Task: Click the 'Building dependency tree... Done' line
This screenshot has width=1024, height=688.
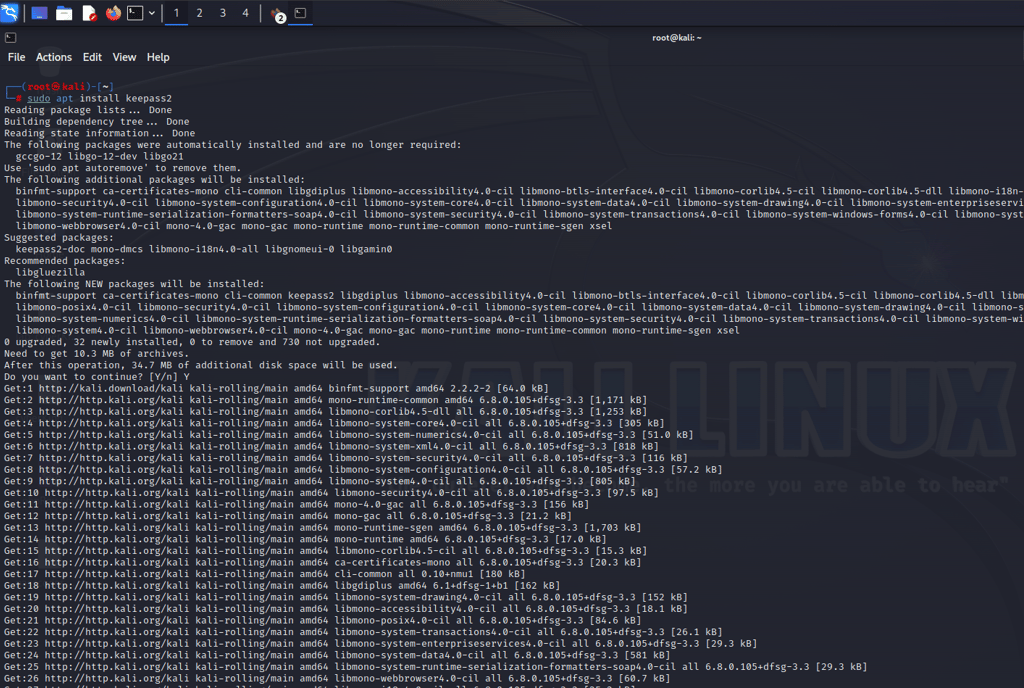Action: tap(97, 122)
